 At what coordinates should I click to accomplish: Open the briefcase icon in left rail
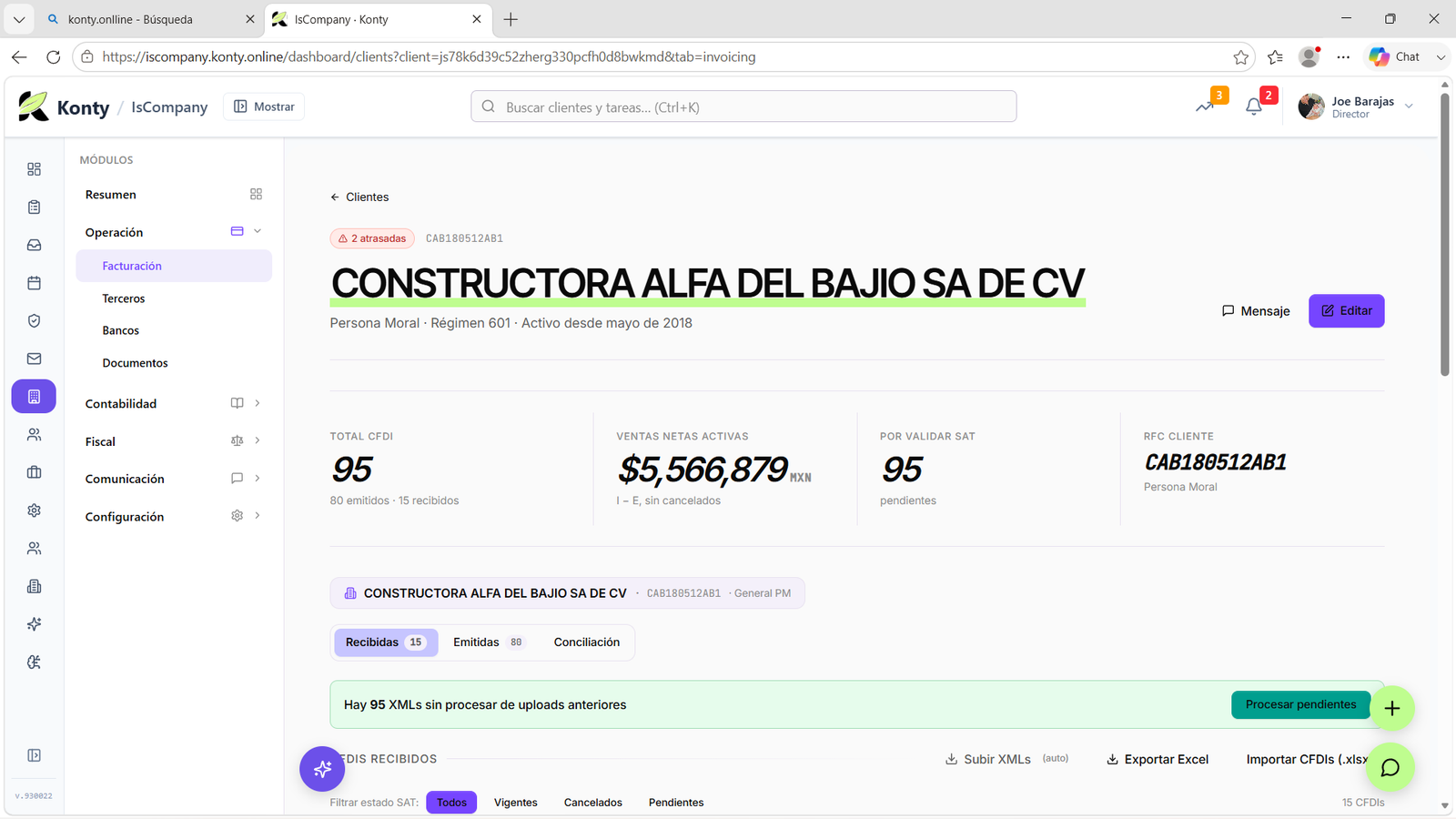[34, 472]
